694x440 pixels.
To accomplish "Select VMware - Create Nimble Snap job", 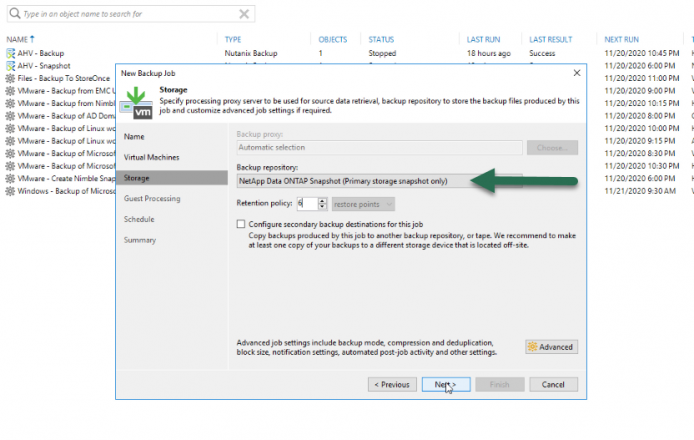I will coord(66,179).
